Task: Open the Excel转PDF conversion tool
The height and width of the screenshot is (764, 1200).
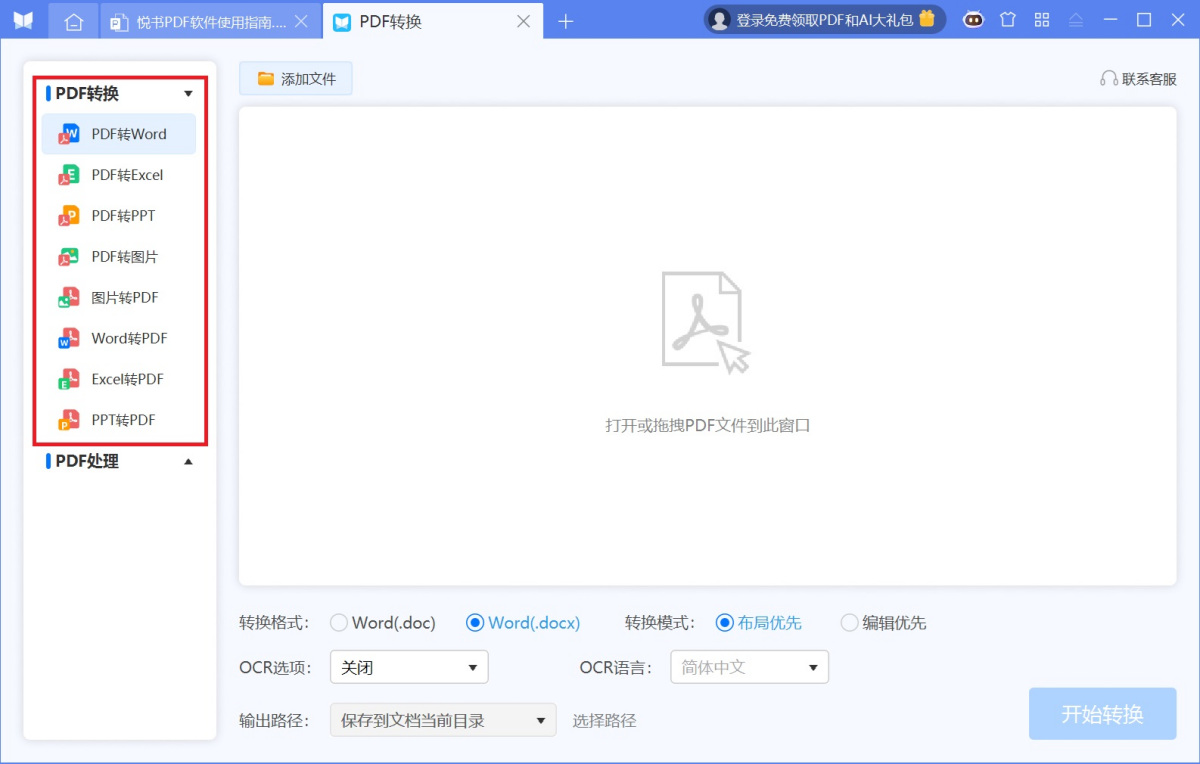Action: 118,378
